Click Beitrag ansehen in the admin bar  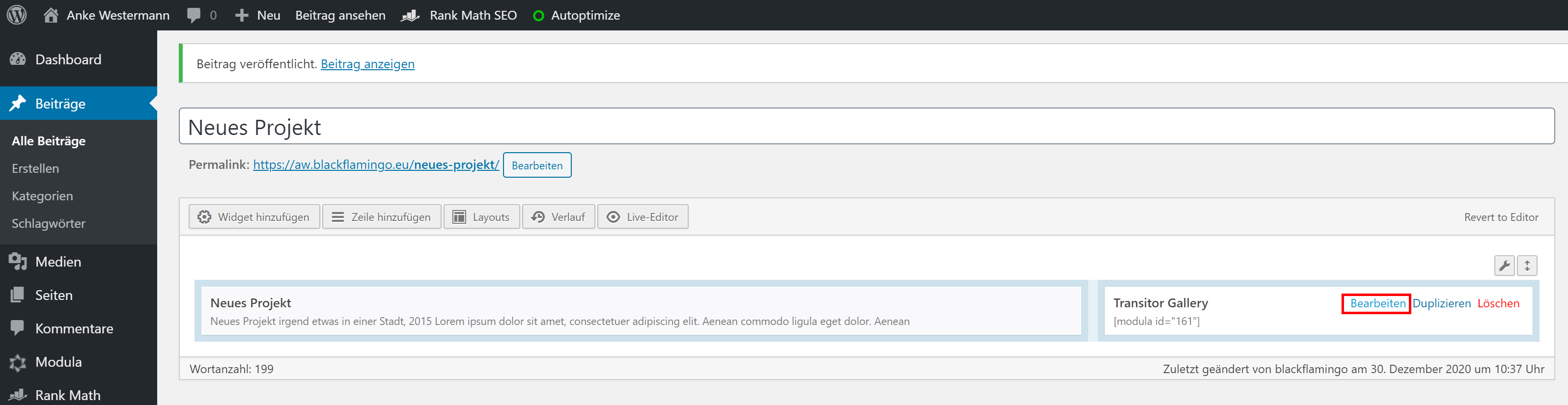(340, 15)
